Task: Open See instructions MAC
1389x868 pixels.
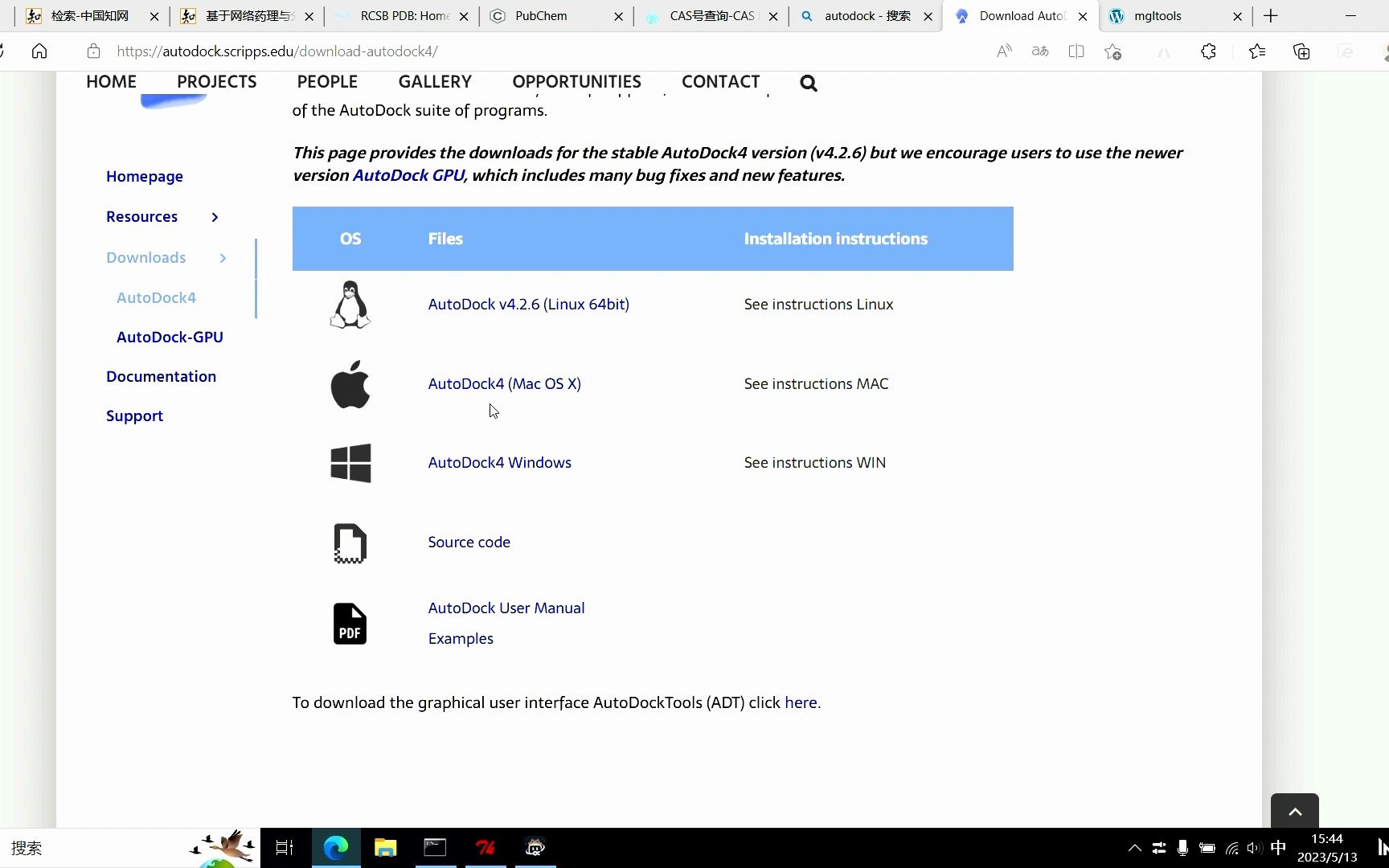Action: (x=816, y=384)
